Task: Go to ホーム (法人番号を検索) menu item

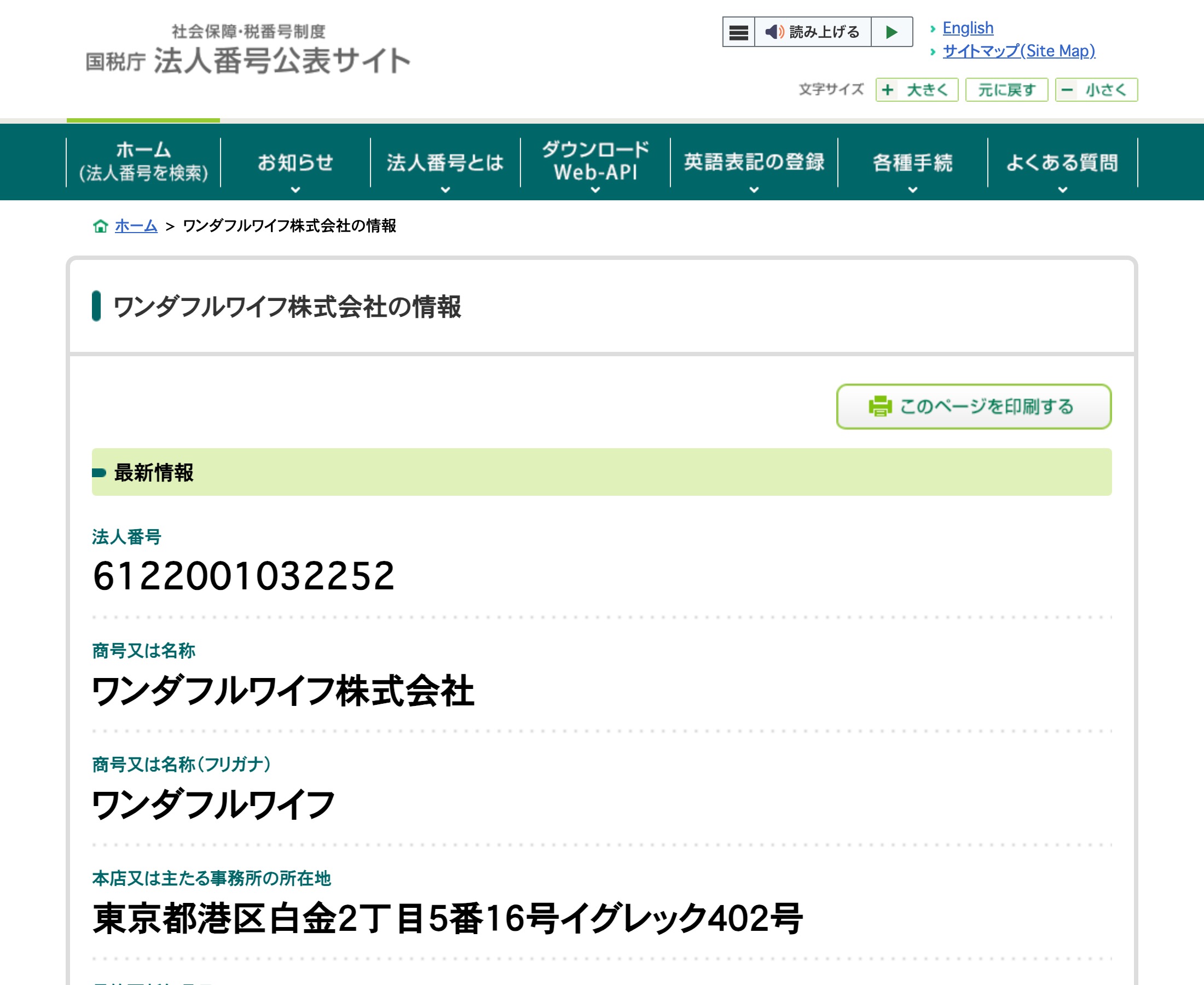Action: click(143, 162)
